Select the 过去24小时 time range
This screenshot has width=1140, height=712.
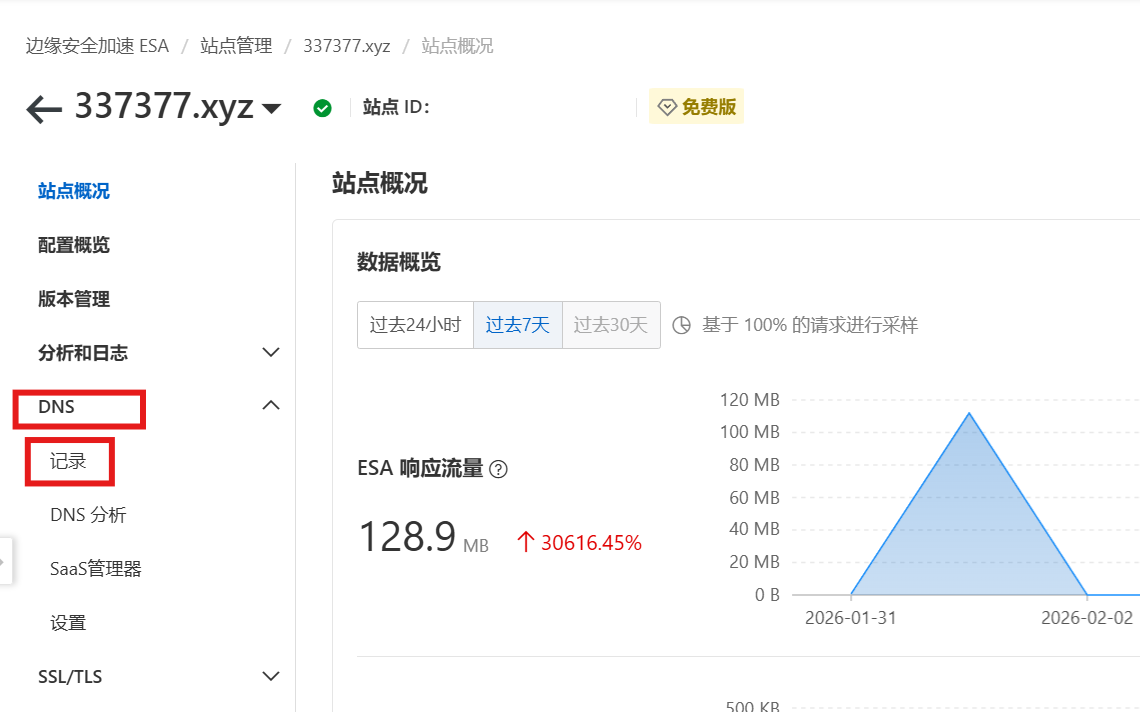click(415, 325)
